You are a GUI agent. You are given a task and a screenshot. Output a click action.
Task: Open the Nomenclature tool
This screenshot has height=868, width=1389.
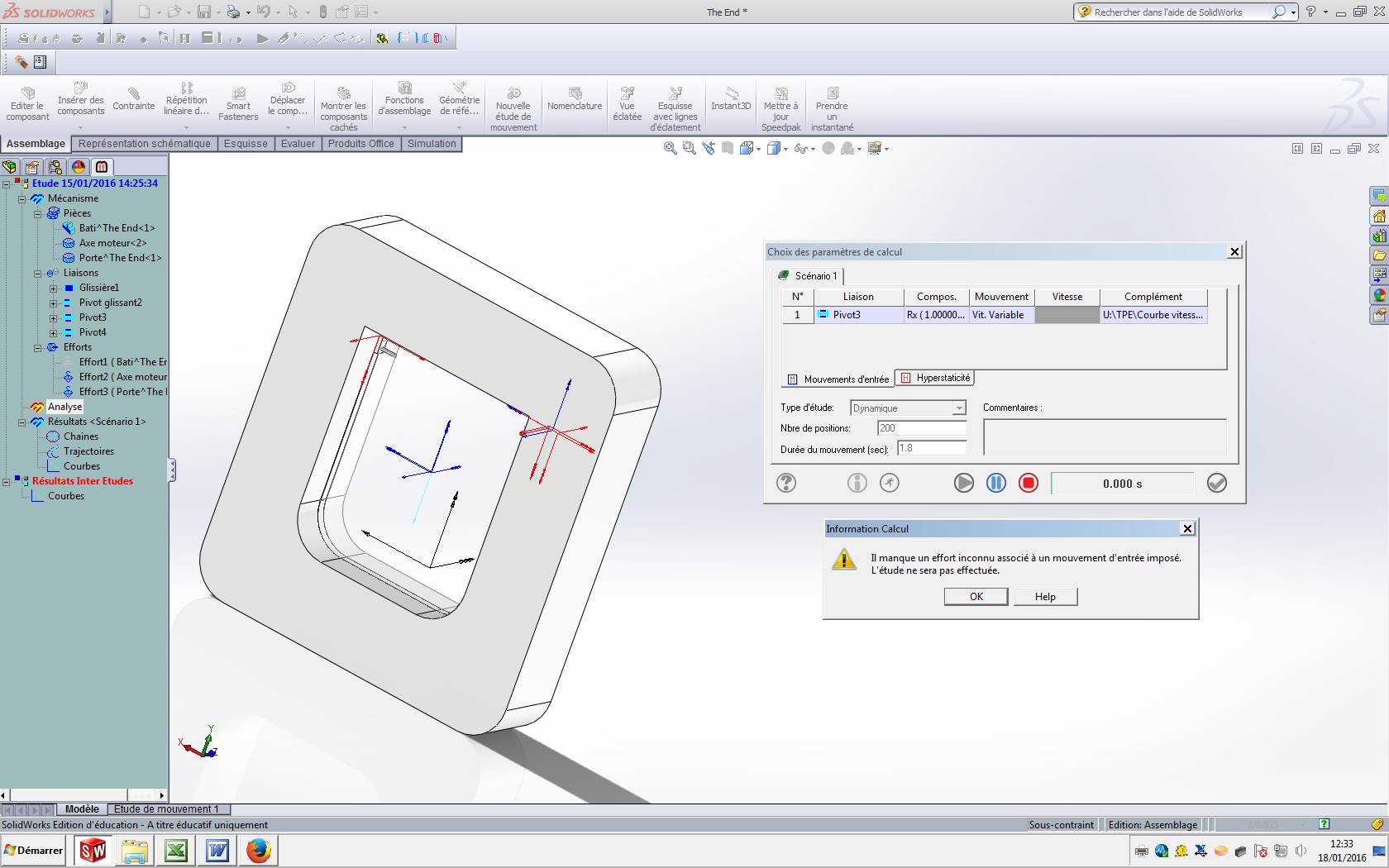[x=575, y=99]
